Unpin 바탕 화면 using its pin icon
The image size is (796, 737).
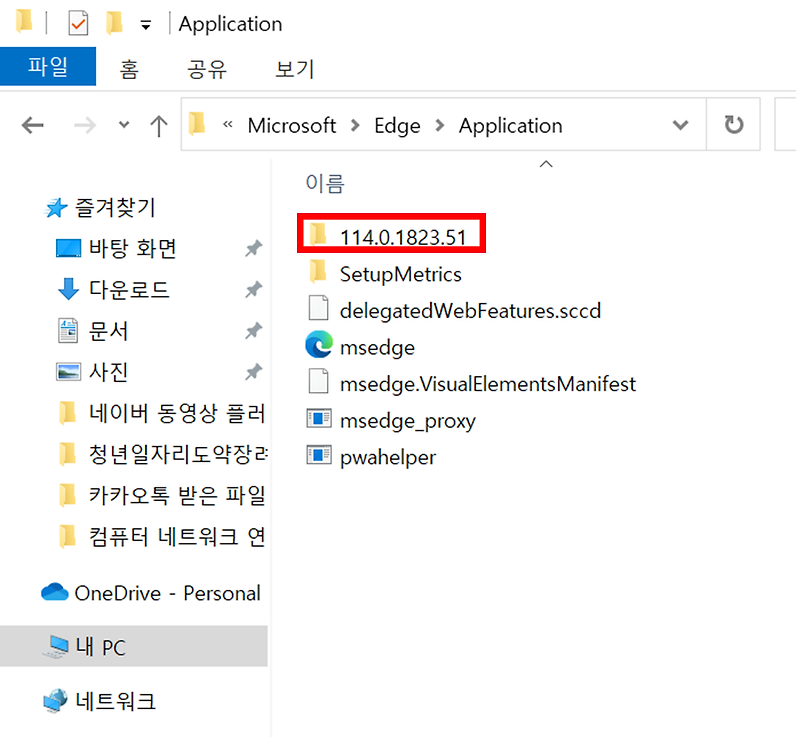[253, 249]
